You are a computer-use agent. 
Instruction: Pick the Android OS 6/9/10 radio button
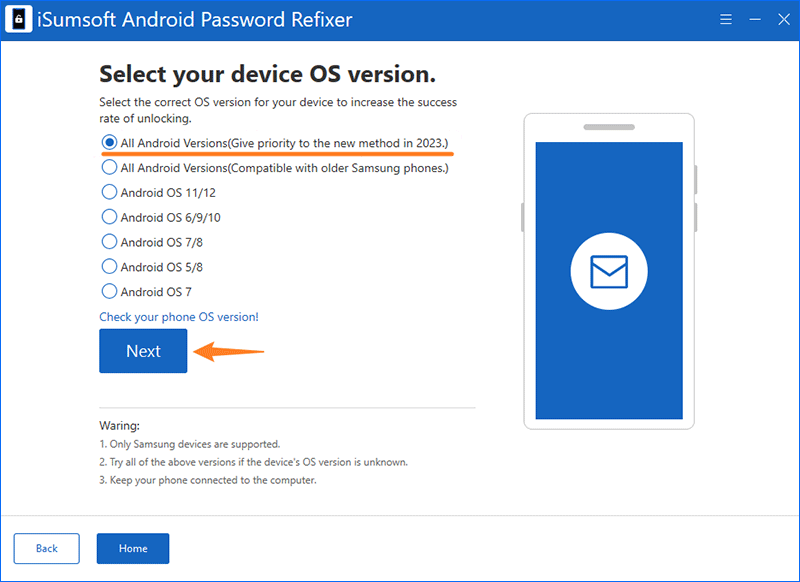[x=110, y=217]
